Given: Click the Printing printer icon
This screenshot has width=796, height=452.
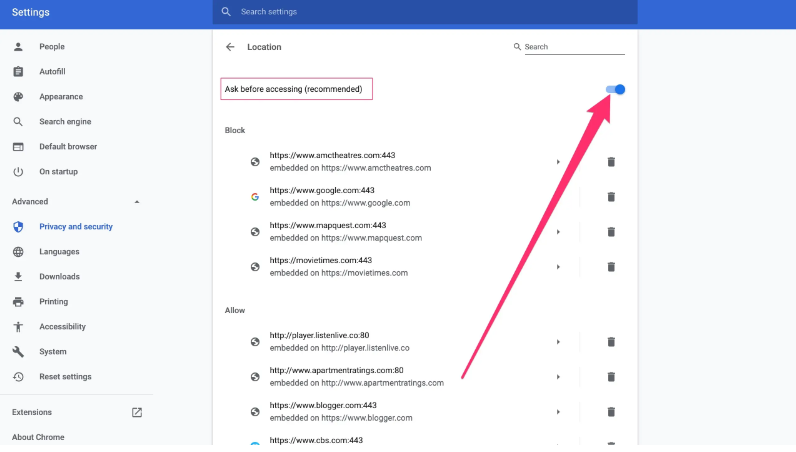Looking at the screenshot, I should tap(18, 302).
